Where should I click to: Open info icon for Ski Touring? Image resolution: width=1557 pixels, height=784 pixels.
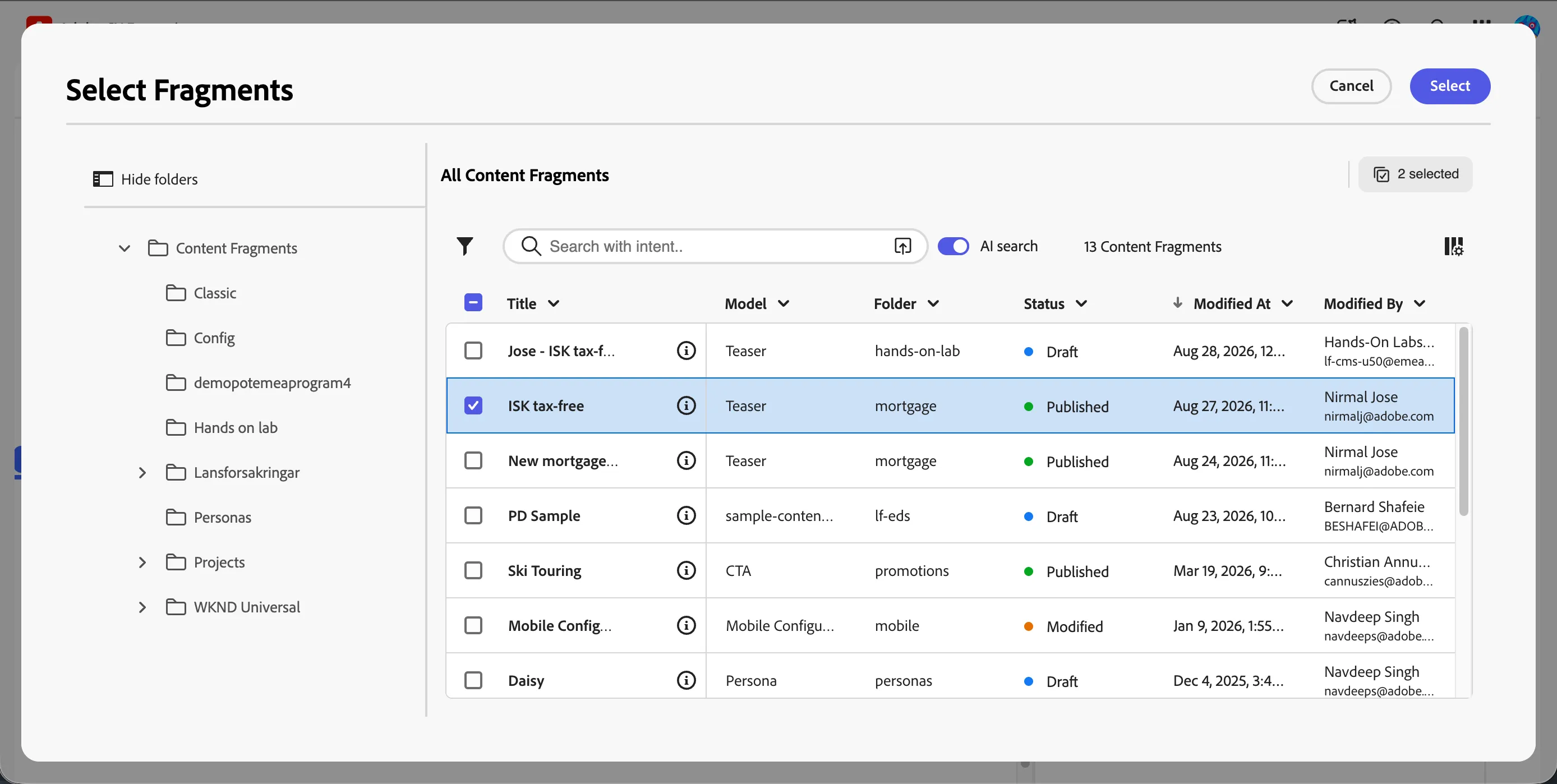coord(686,571)
